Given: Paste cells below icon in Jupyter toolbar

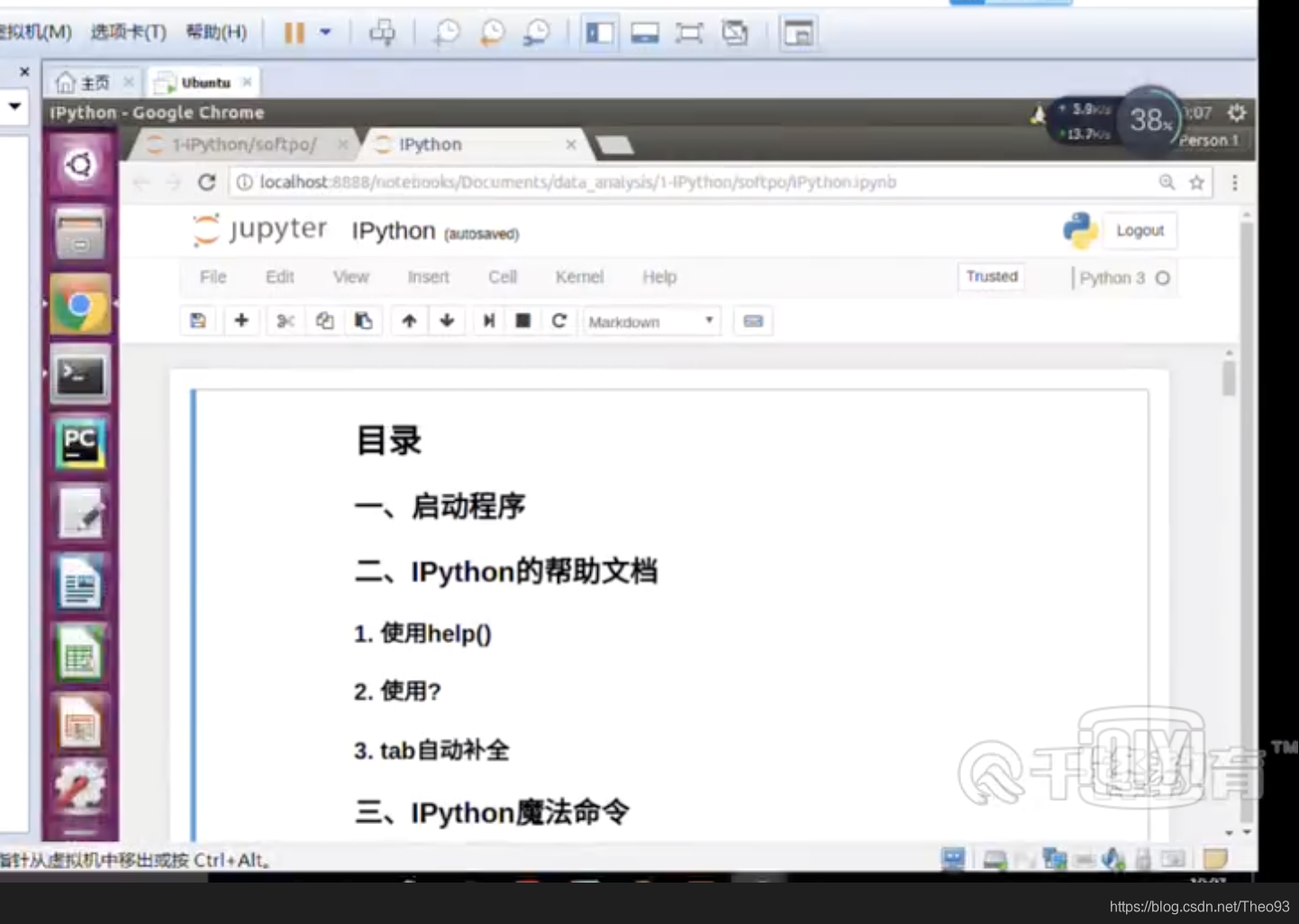Looking at the screenshot, I should 364,321.
